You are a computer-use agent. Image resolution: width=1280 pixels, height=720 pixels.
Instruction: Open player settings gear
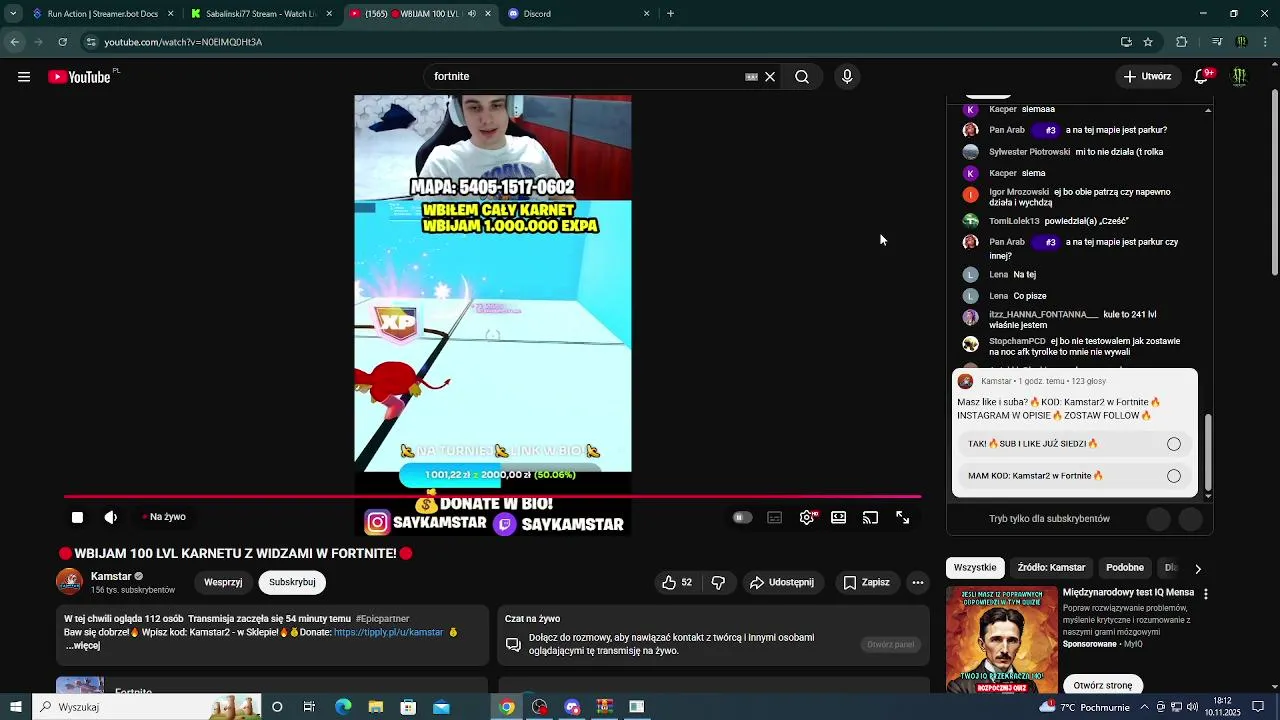click(x=807, y=517)
